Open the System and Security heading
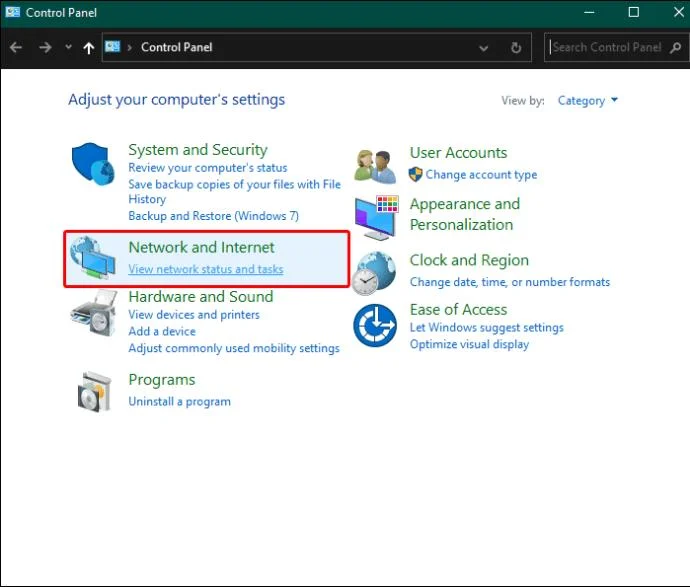 (x=198, y=150)
